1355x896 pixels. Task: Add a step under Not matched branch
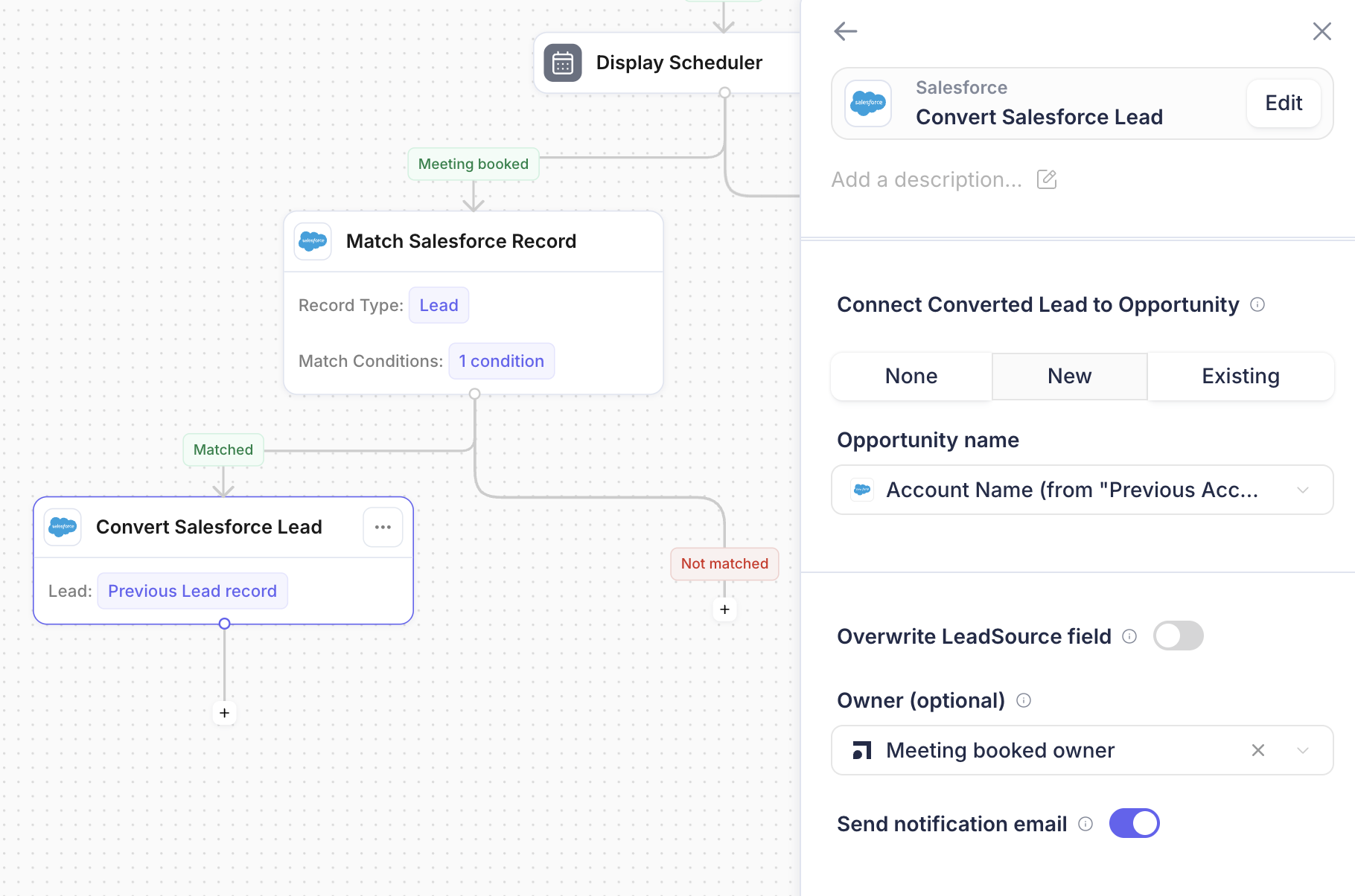click(724, 609)
